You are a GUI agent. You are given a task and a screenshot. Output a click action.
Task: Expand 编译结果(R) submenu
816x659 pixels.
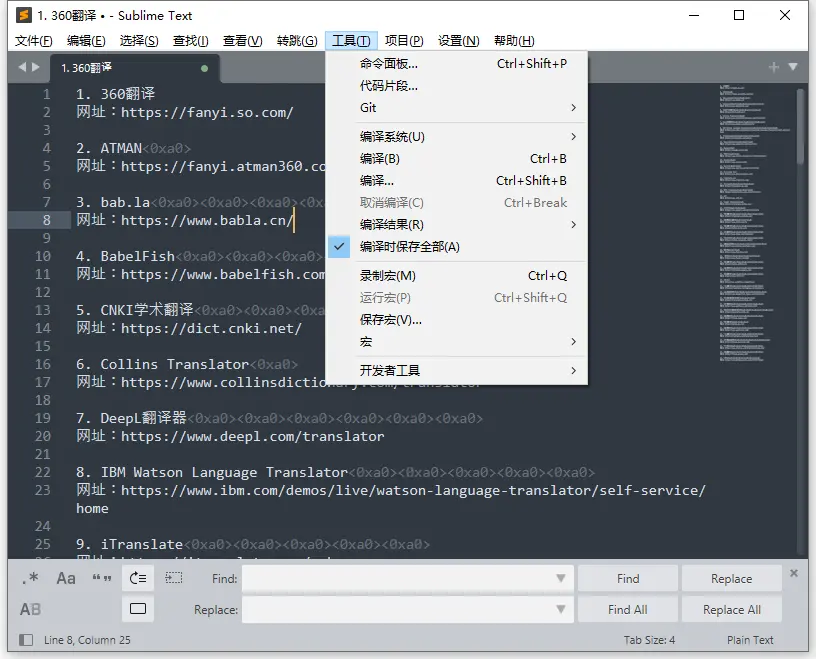pos(456,225)
